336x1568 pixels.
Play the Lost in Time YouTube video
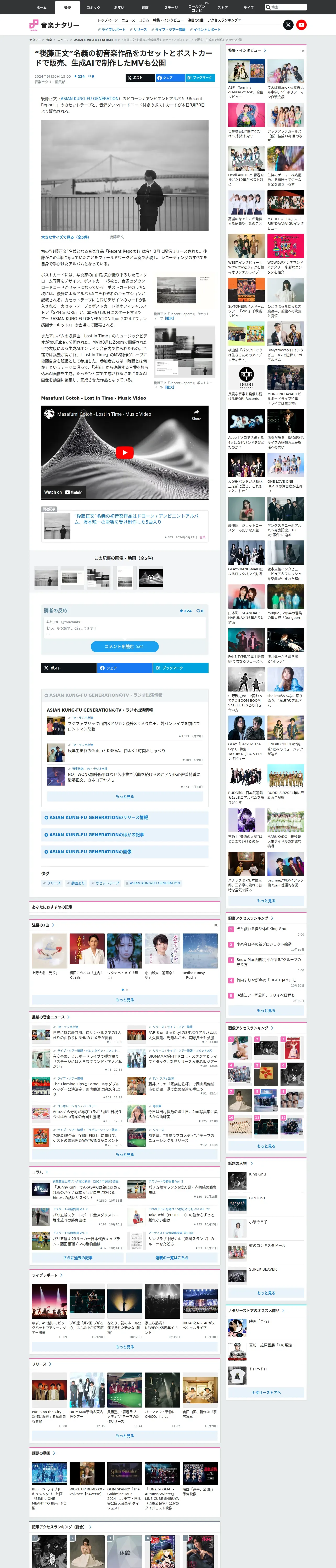point(124,452)
